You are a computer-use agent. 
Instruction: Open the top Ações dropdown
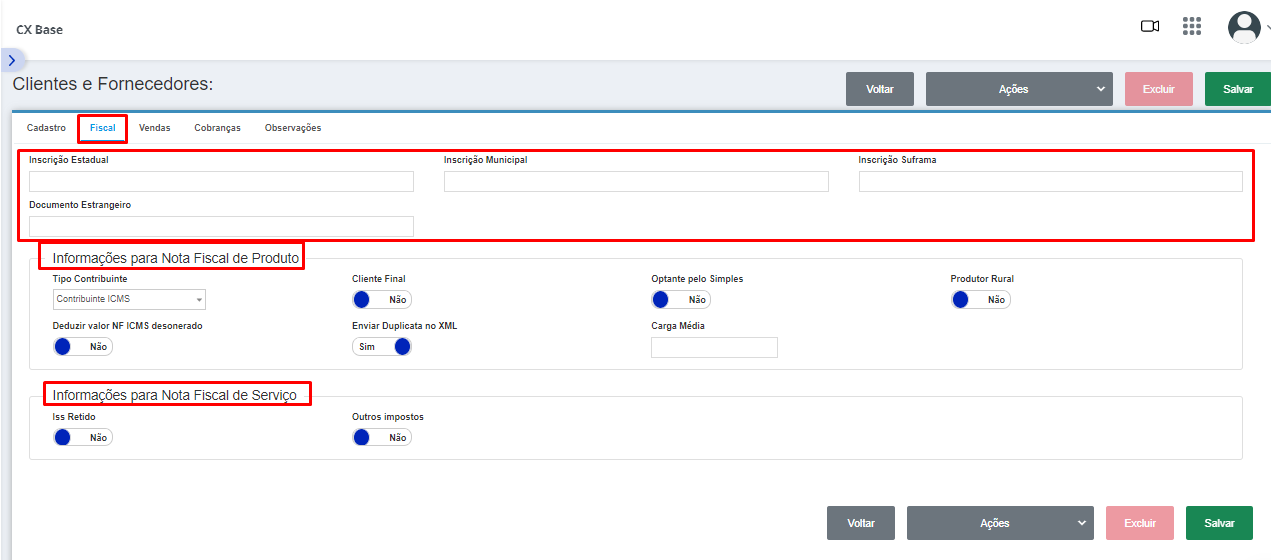[x=1019, y=89]
